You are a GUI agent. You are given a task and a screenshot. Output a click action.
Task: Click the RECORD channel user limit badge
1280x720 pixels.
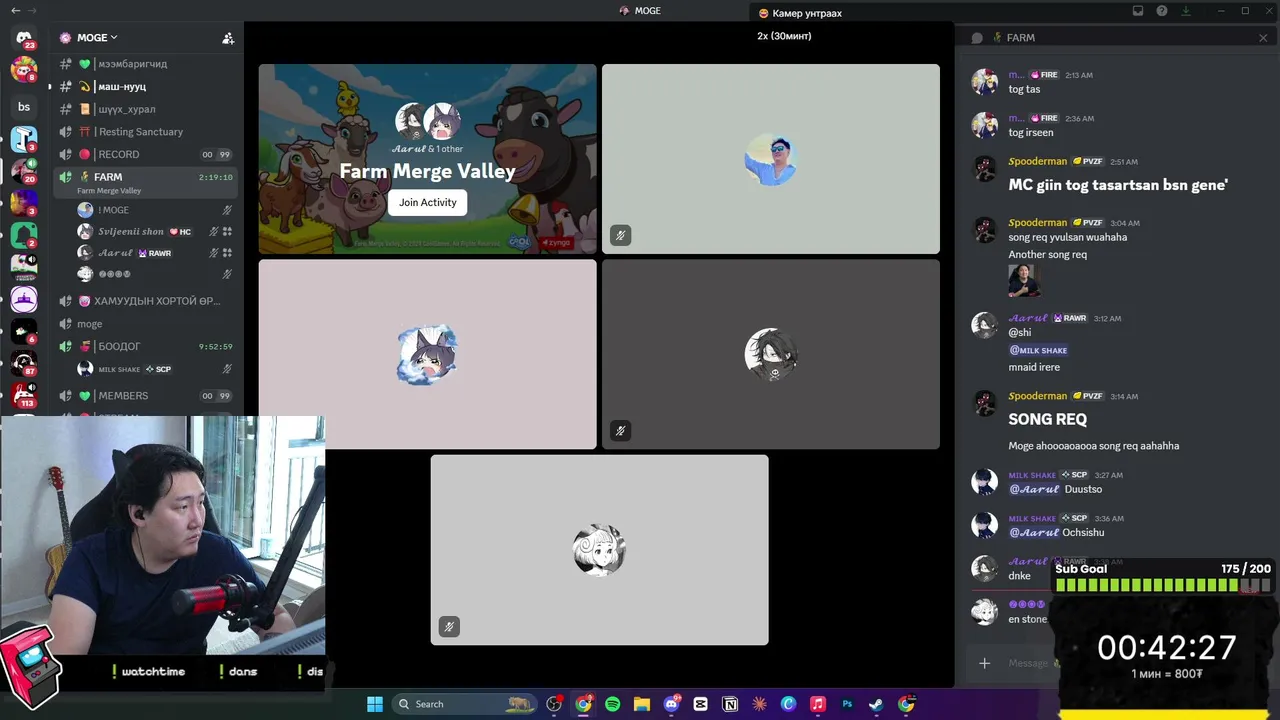(216, 155)
